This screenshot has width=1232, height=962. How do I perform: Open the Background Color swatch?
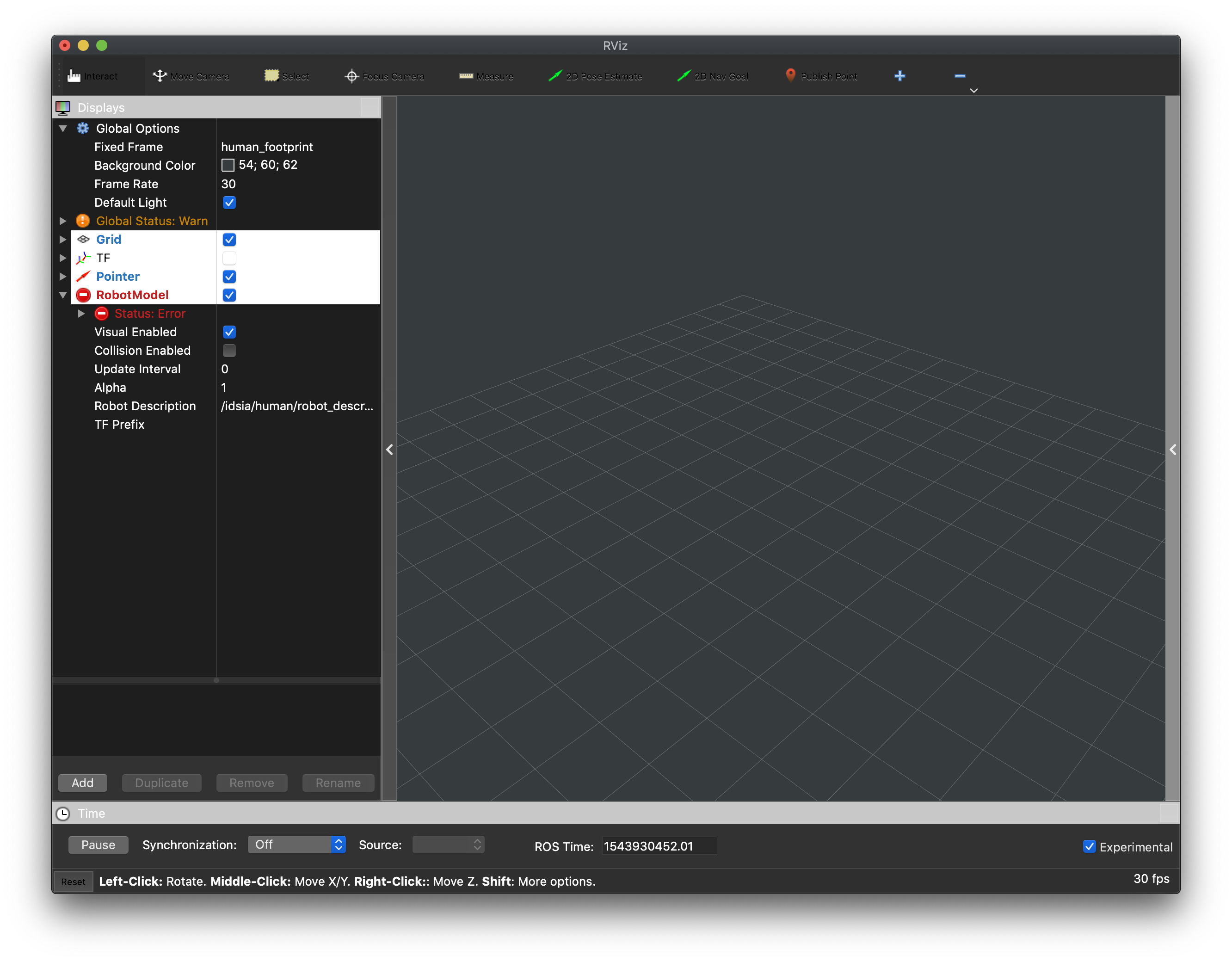coord(228,165)
